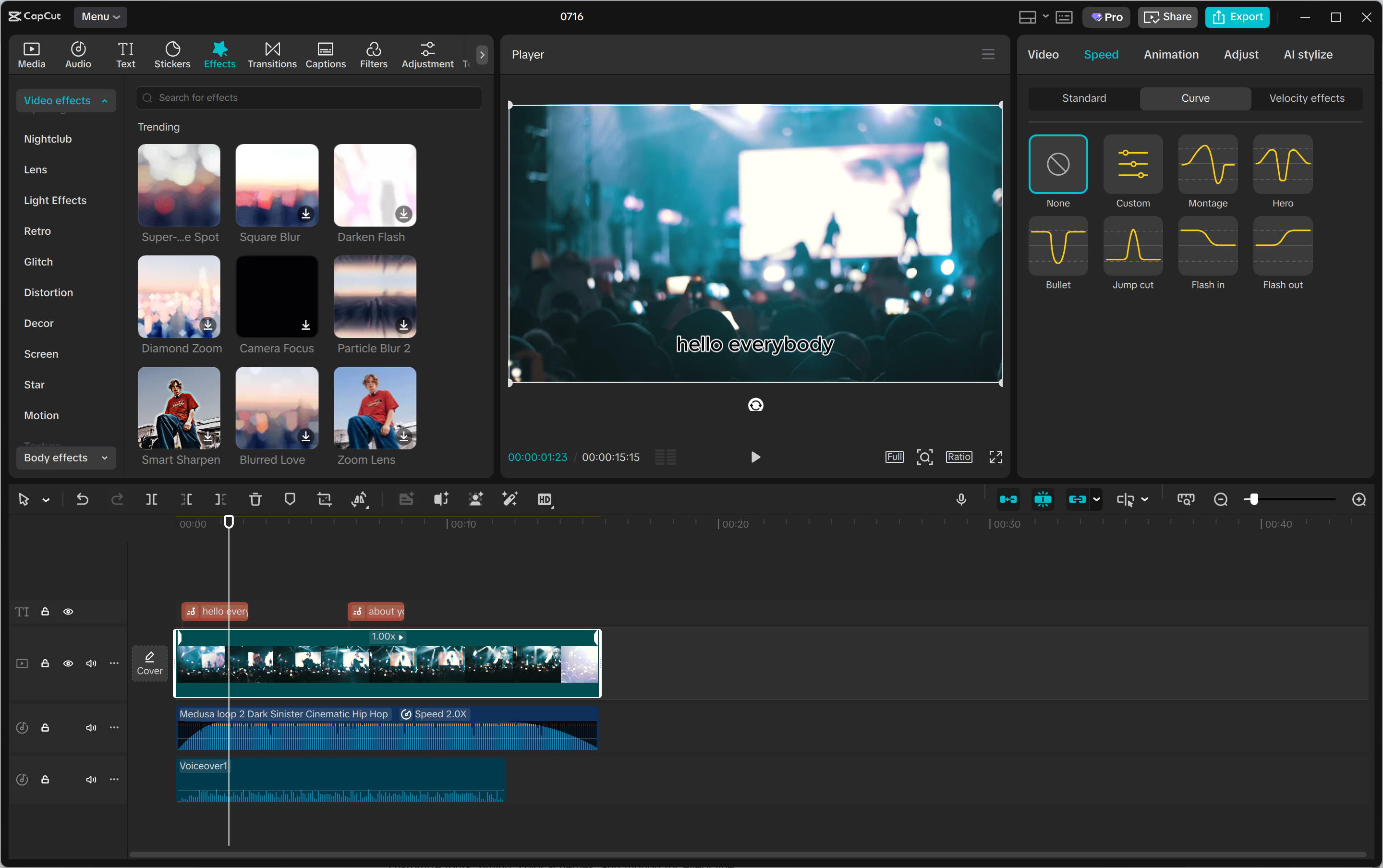
Task: Click the Split clip tool icon
Action: pos(152,499)
